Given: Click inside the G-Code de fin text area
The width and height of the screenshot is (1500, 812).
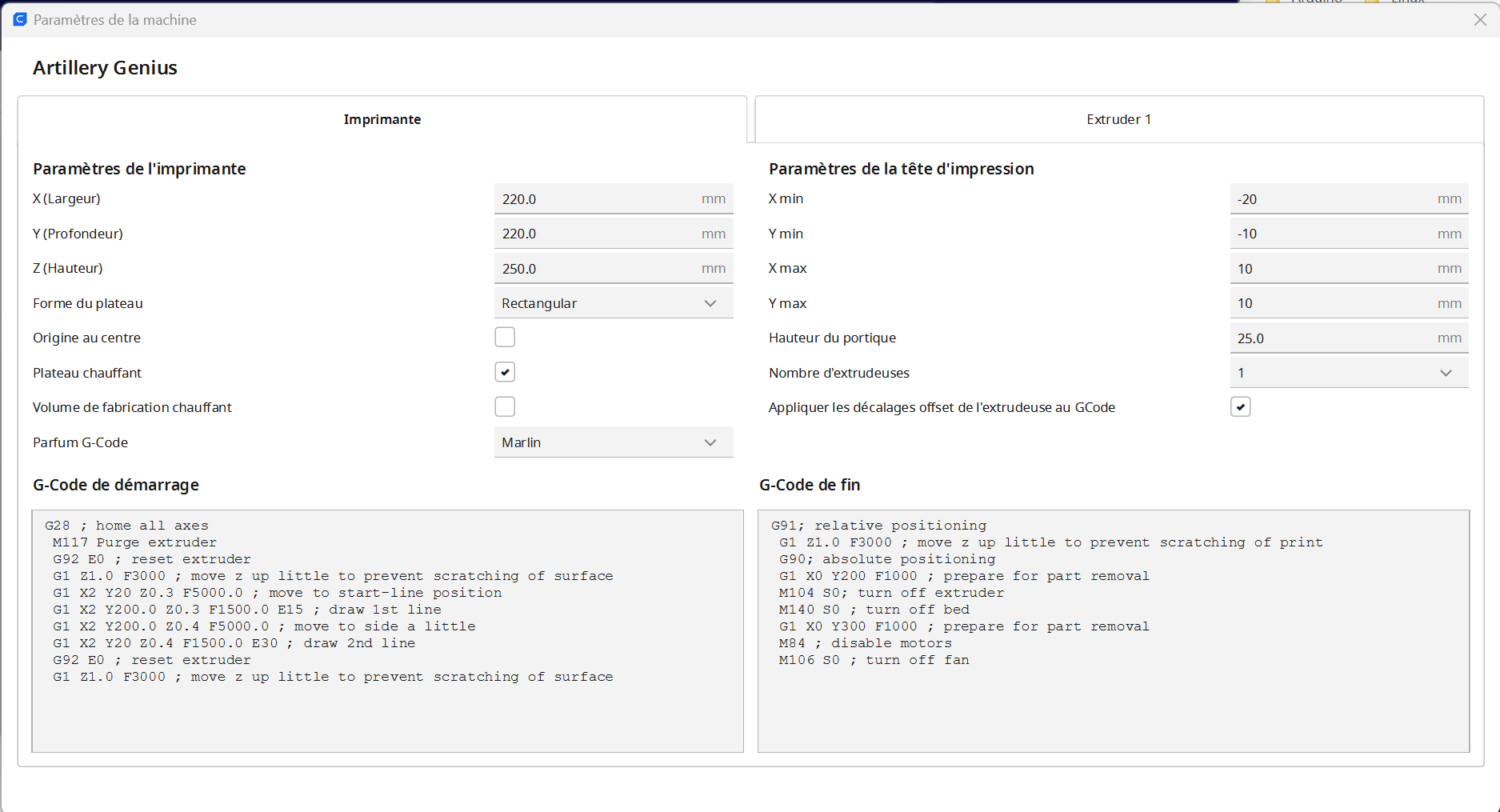Looking at the screenshot, I should click(x=1114, y=631).
